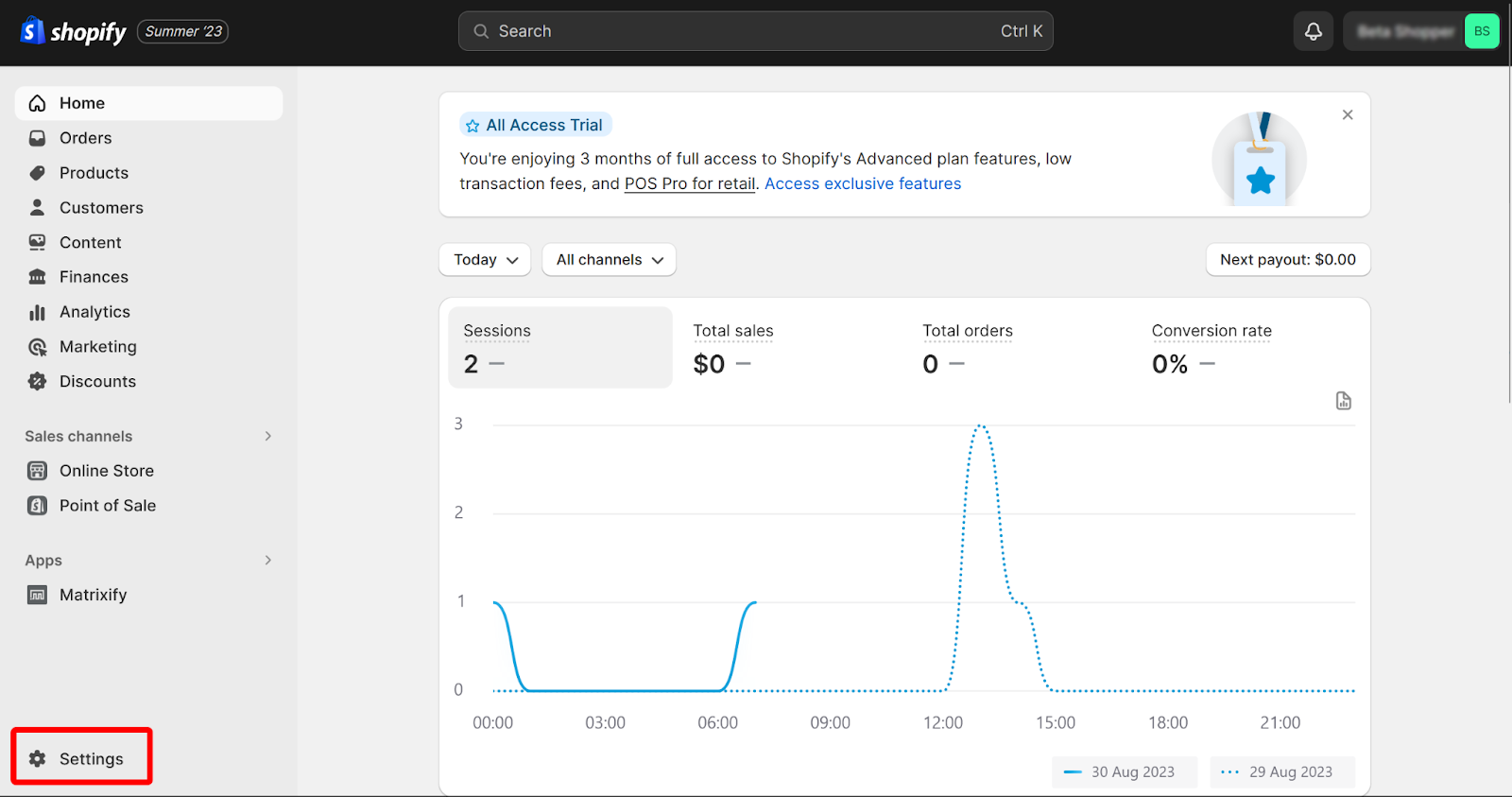The image size is (1512, 797).
Task: Click the Discounts badge icon
Action: (x=38, y=381)
